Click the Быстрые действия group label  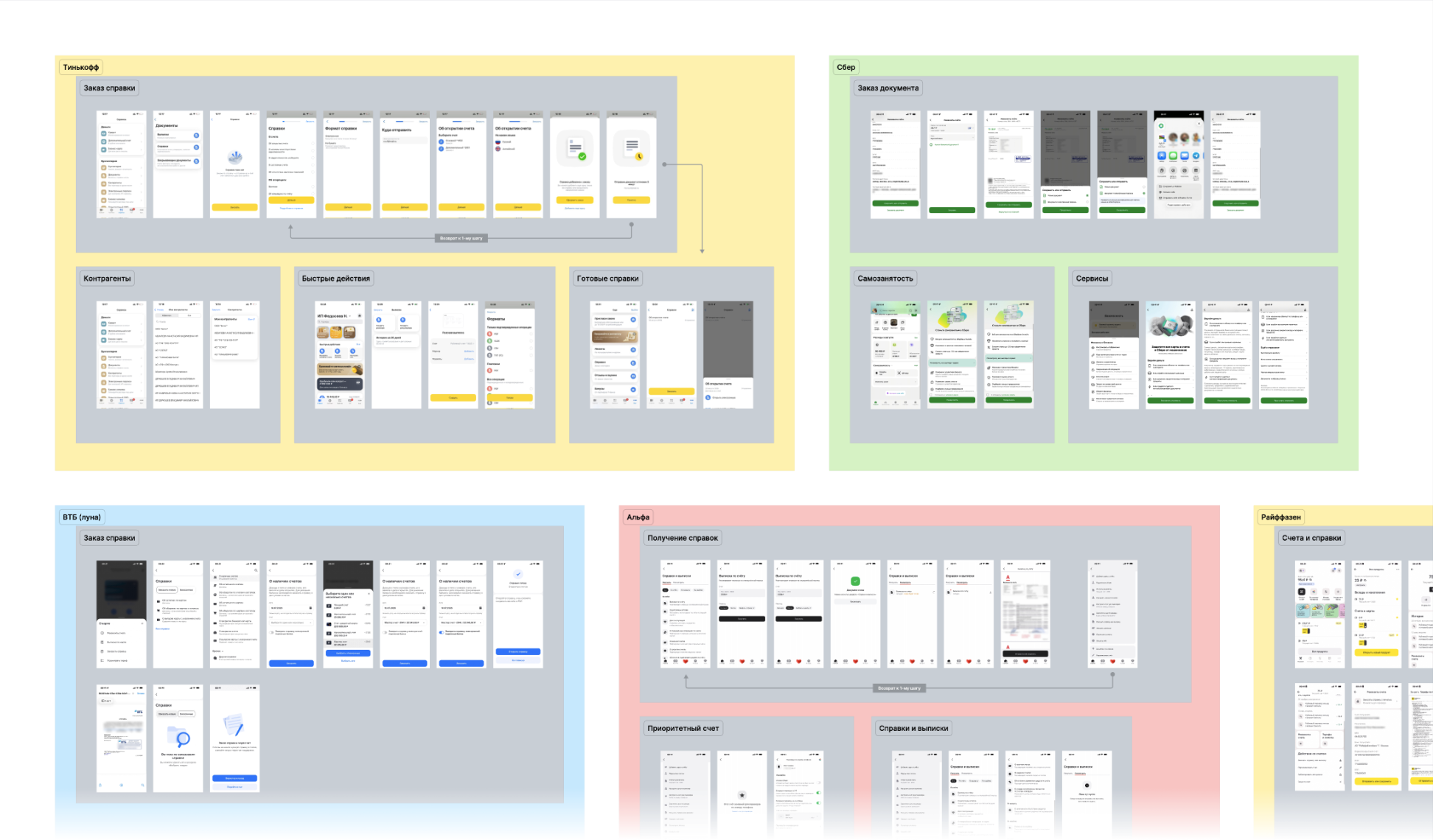pos(335,279)
